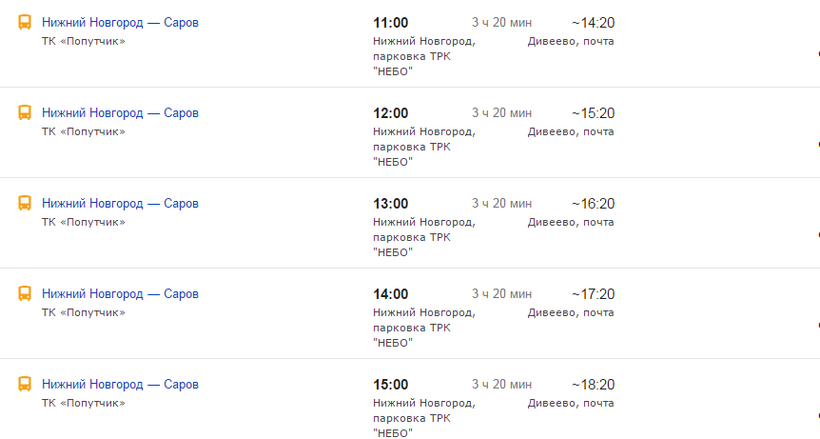The width and height of the screenshot is (820, 439).
Task: Click the 3 ч 20 мин duration at 13:00
Action: tap(502, 203)
